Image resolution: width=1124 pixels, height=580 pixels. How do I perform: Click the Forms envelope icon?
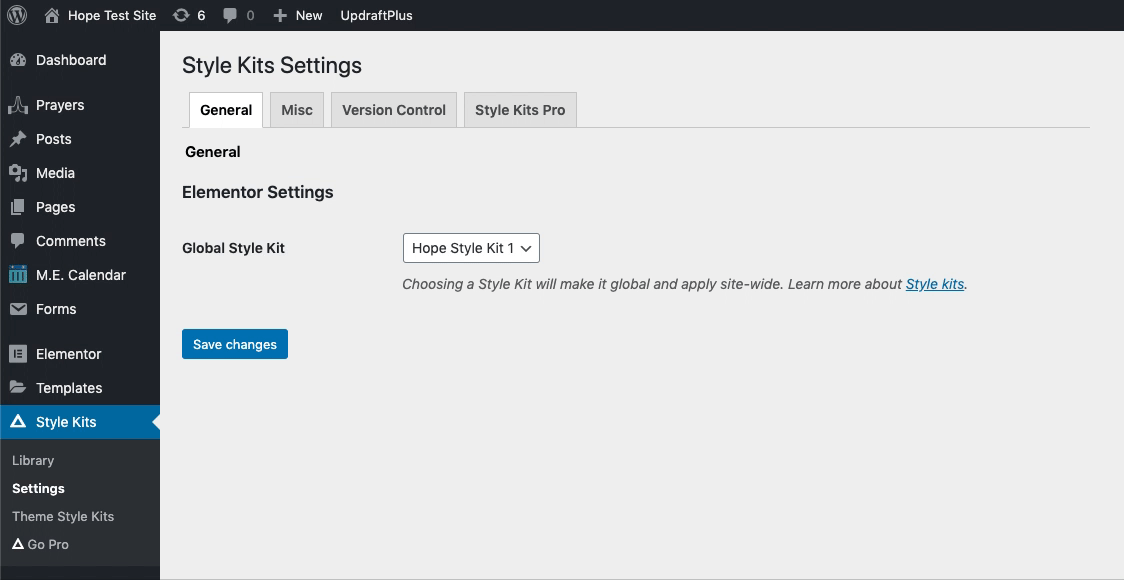pyautogui.click(x=18, y=309)
